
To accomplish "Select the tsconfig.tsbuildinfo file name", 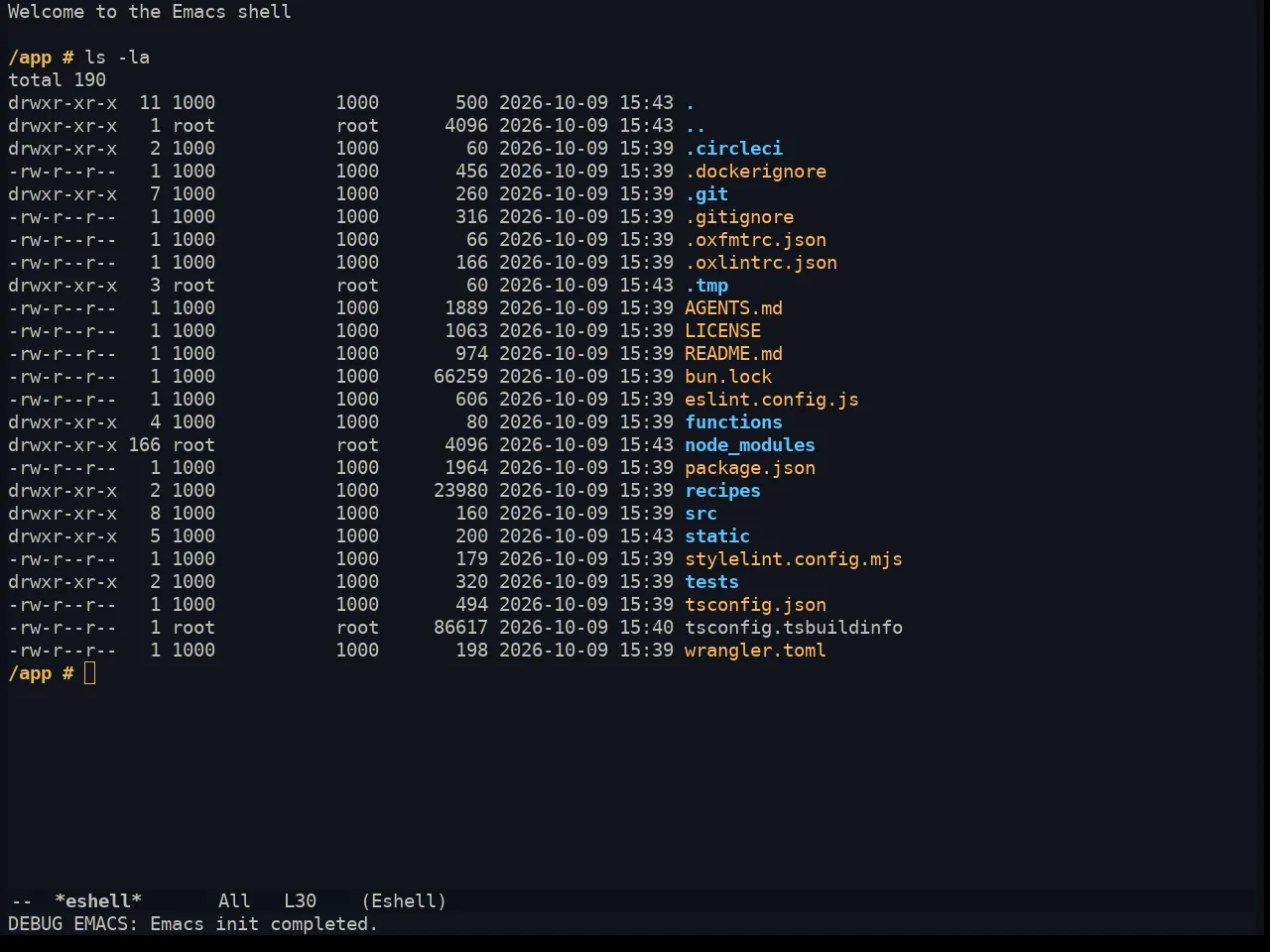I will click(x=794, y=628).
